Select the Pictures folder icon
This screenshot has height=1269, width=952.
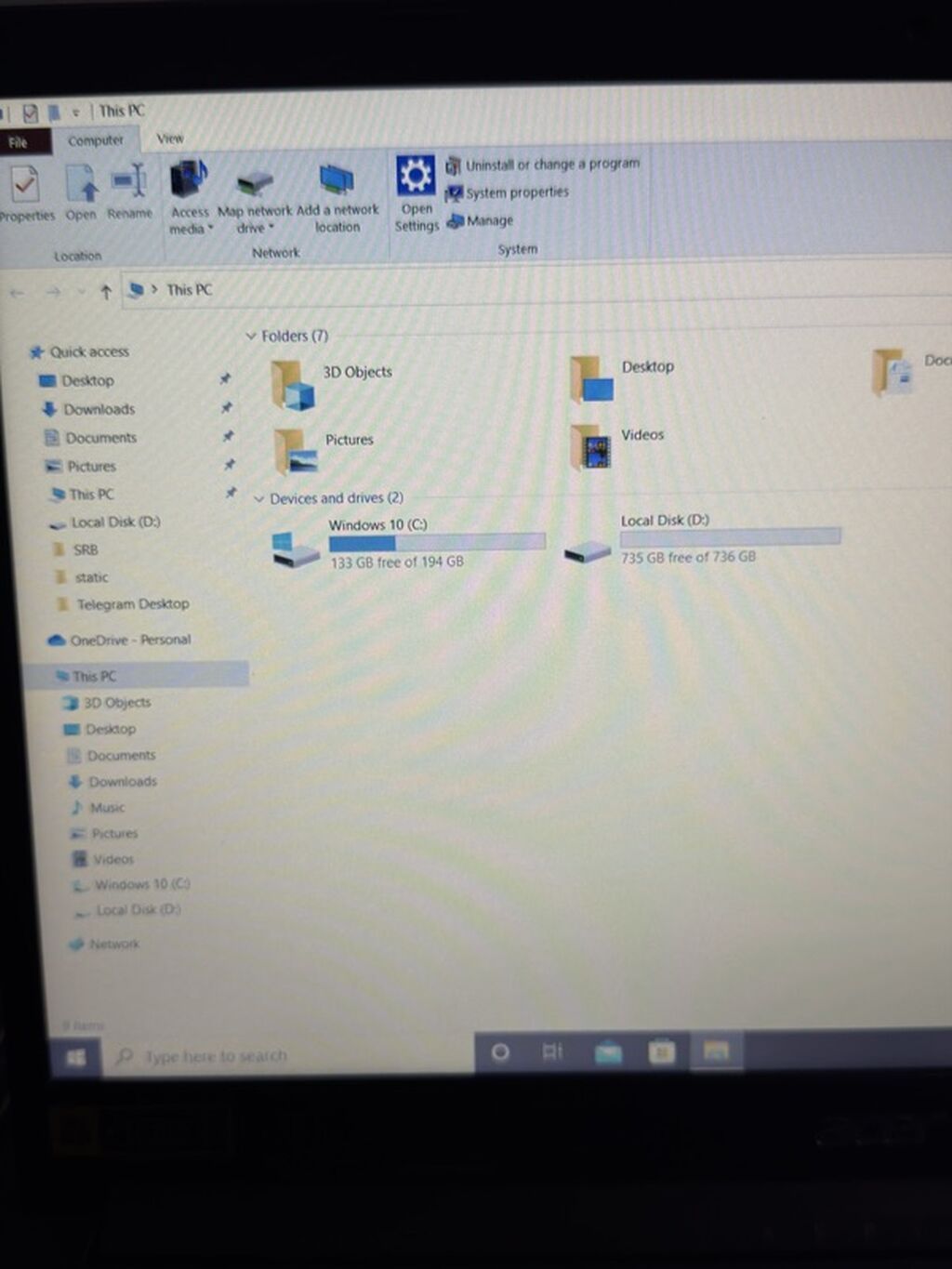[297, 450]
